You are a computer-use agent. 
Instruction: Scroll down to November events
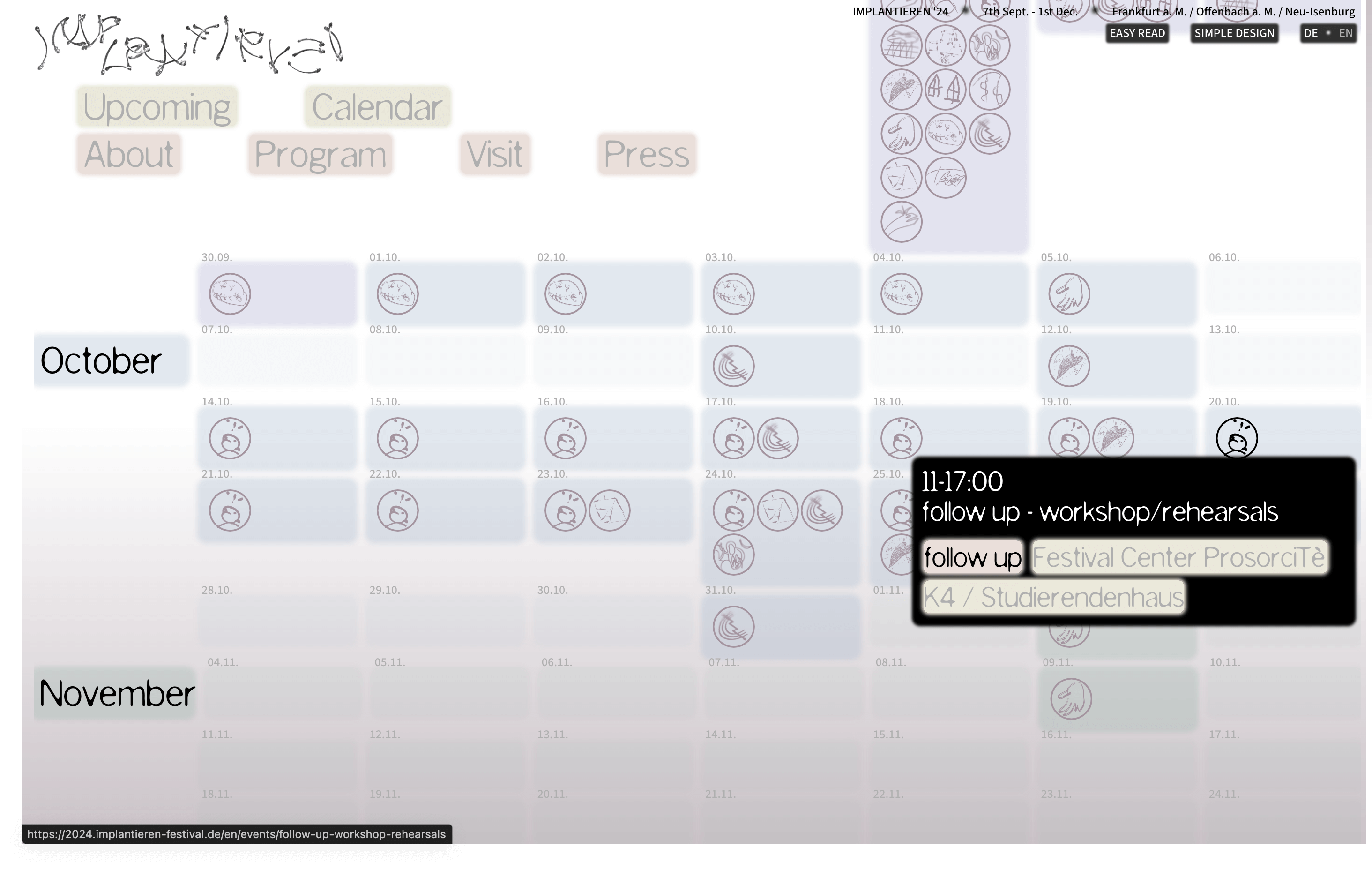point(116,692)
